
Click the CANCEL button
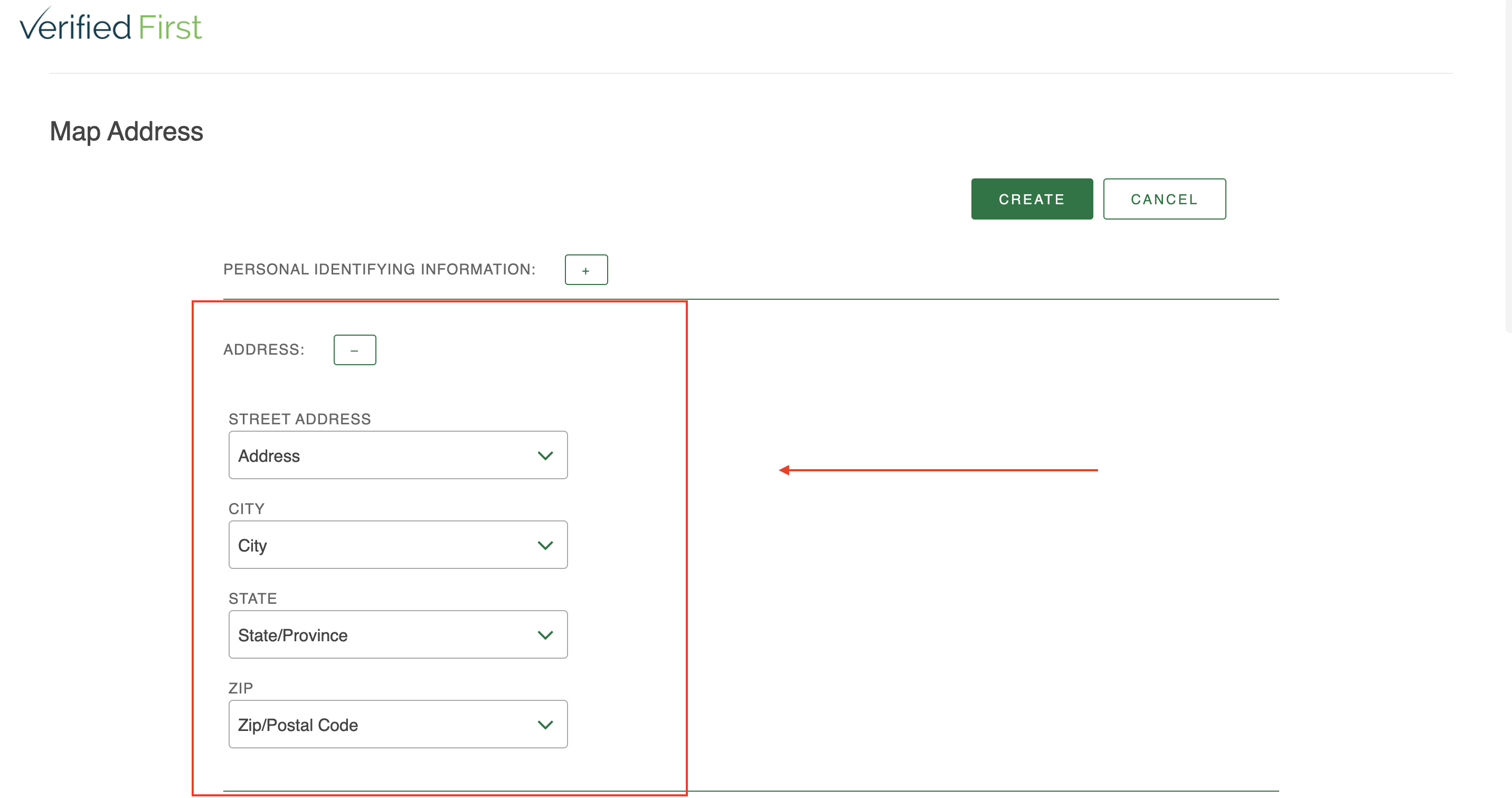1164,199
